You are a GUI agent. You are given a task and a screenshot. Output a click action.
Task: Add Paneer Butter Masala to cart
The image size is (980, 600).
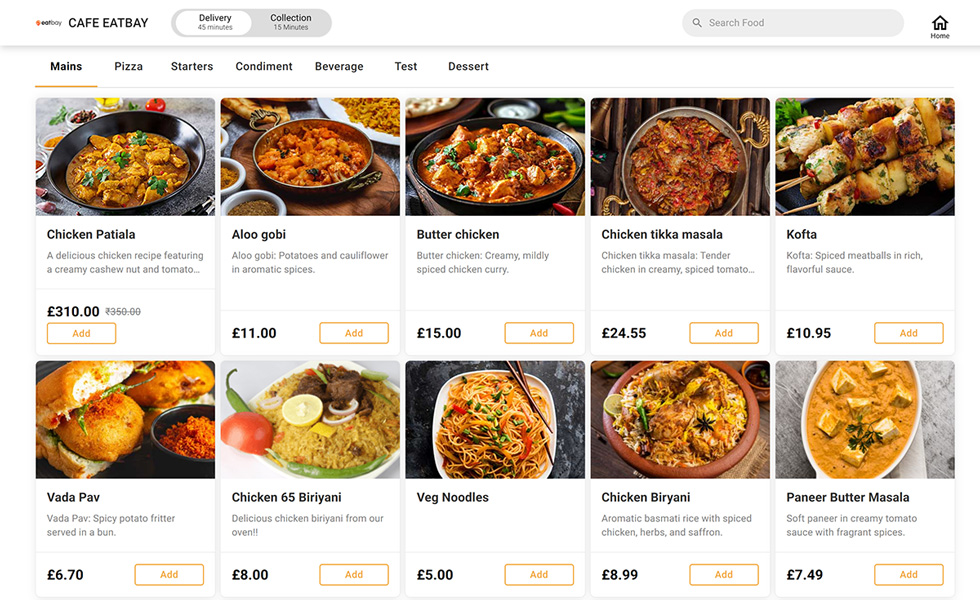[908, 575]
